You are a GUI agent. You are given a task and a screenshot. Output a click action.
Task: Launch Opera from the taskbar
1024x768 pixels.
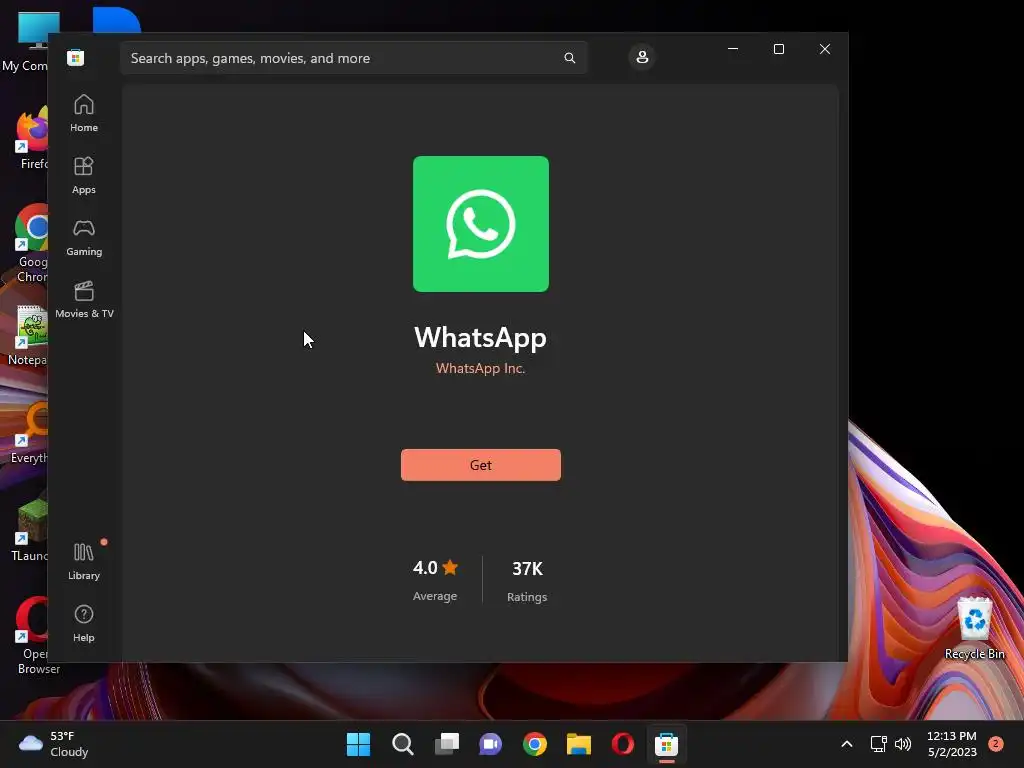click(622, 744)
